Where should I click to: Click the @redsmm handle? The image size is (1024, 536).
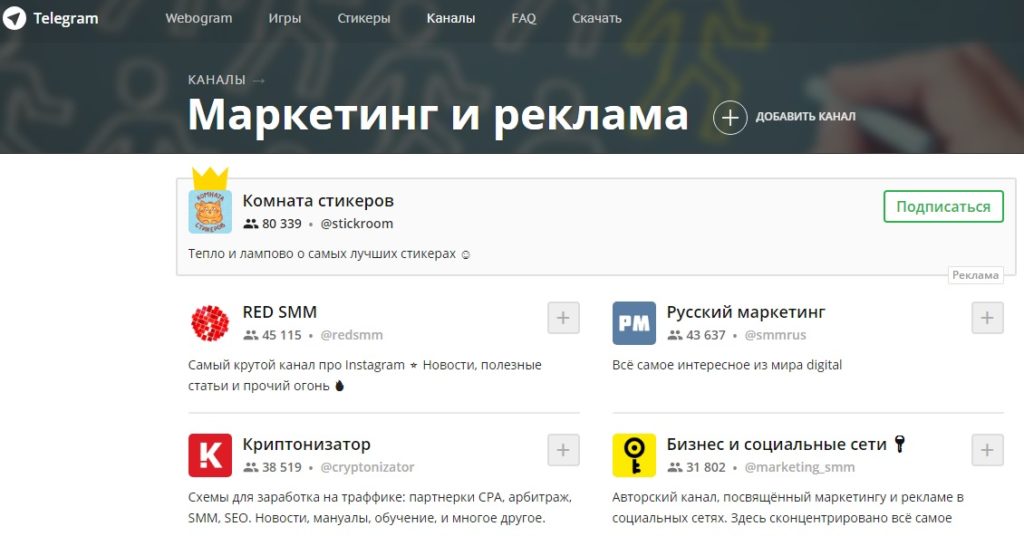[351, 335]
